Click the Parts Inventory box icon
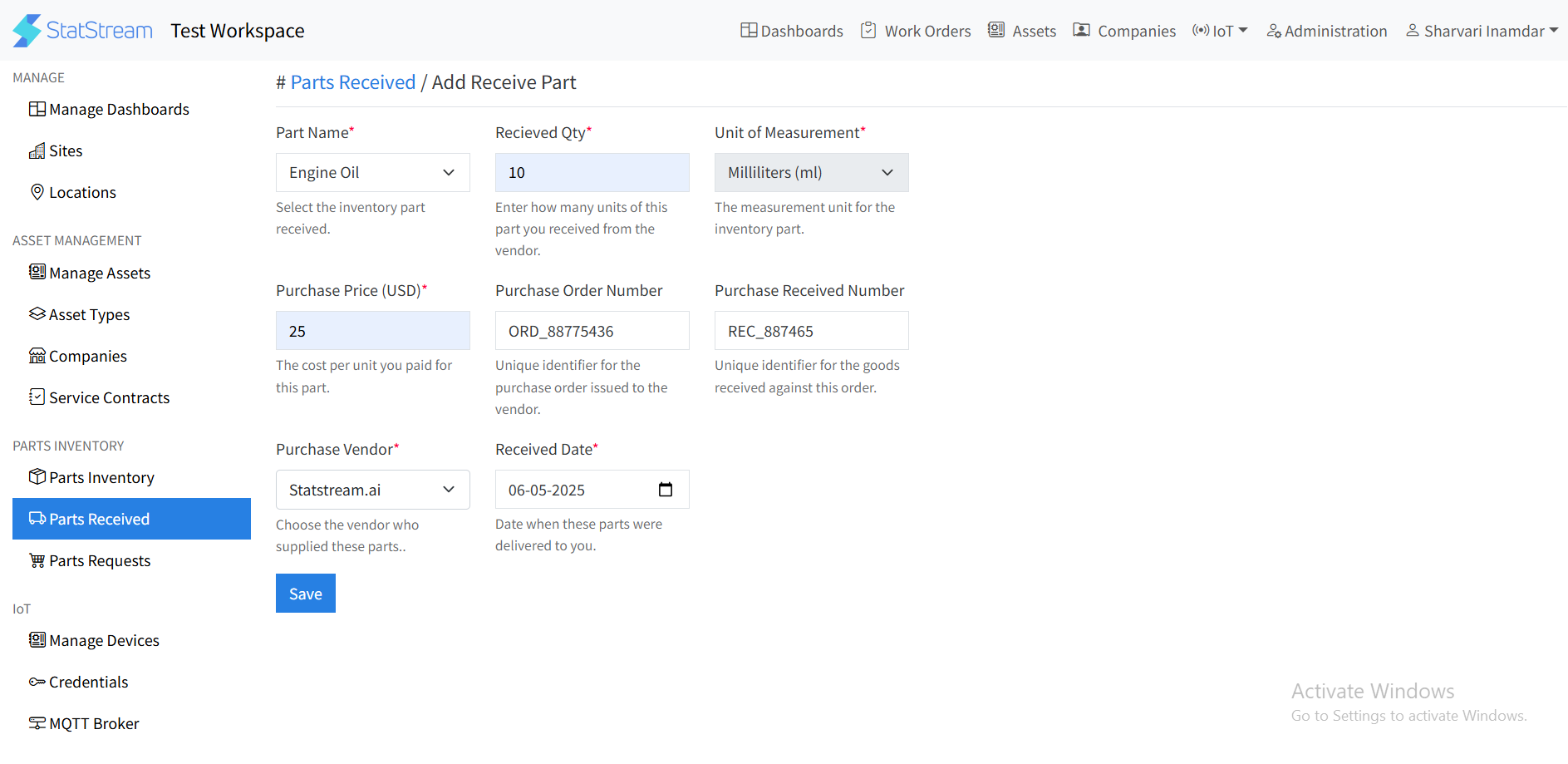Viewport: 1568px width, 764px height. 37,477
